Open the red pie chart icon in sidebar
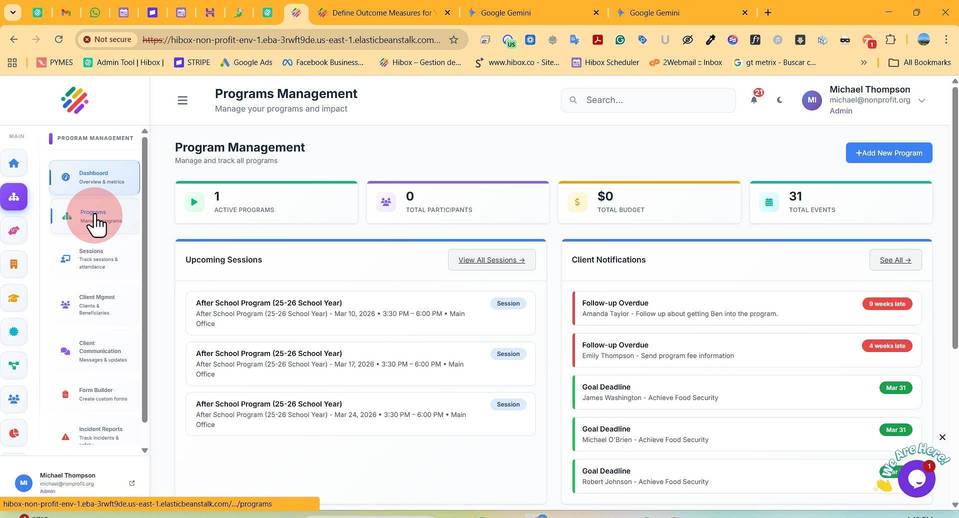Viewport: 959px width, 518px height. click(13, 433)
